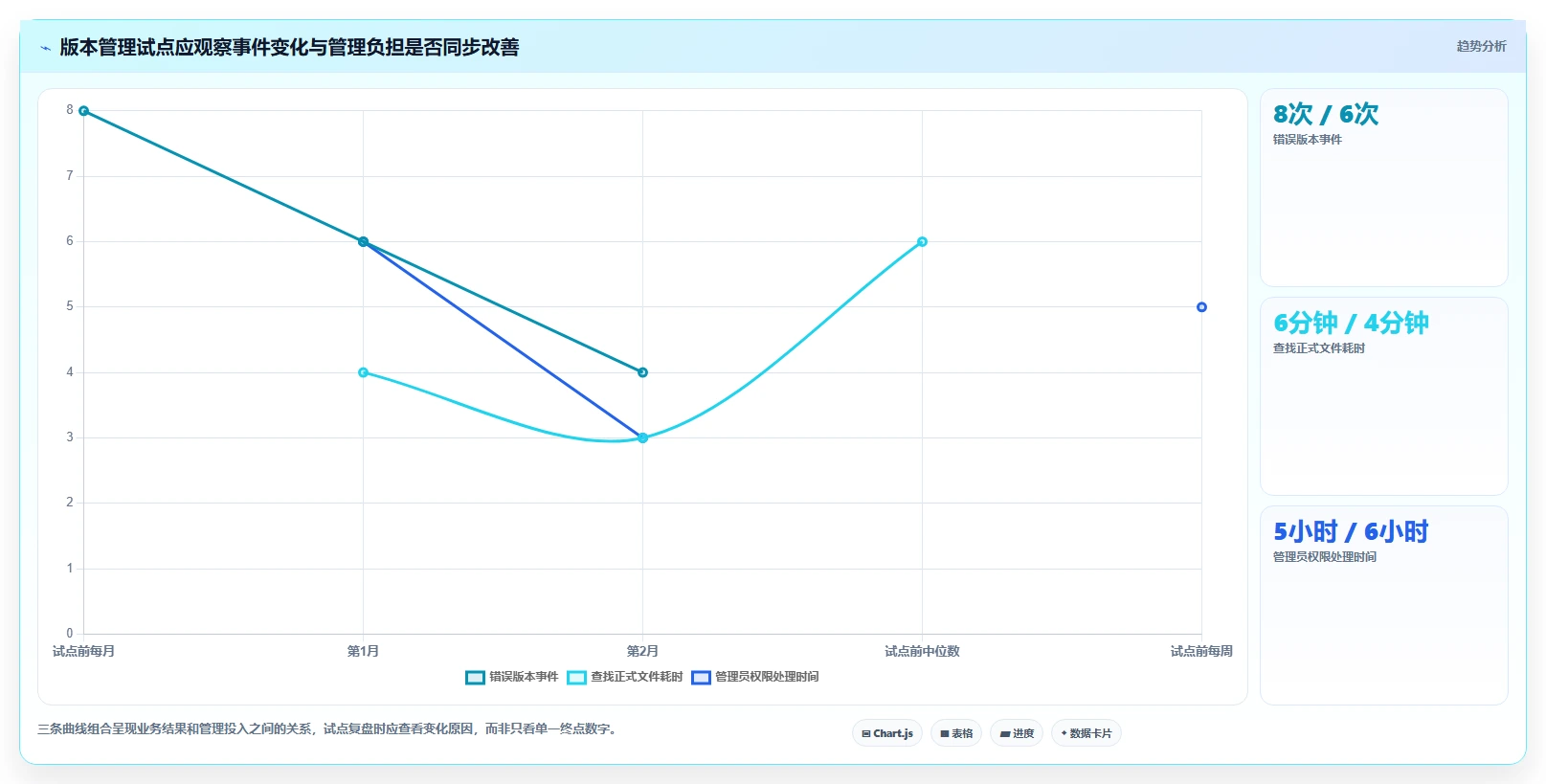Screen dimensions: 1546x784
Task: Click the chart title 版本管理试点应观察事件变化
Action: coord(289,47)
